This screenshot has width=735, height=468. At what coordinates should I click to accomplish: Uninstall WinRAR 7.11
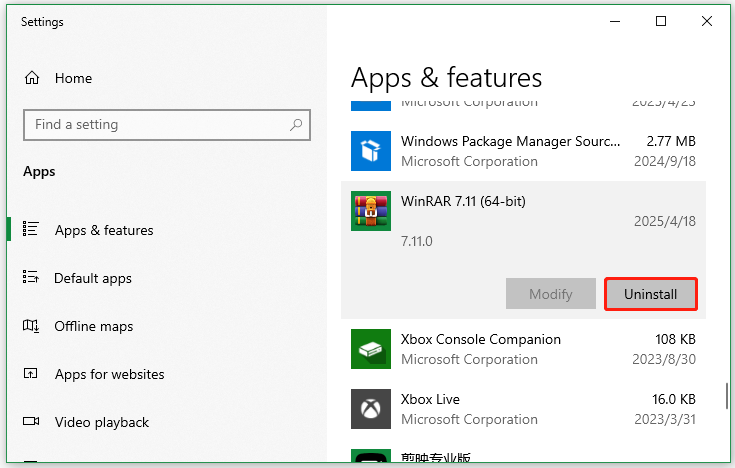(x=651, y=294)
